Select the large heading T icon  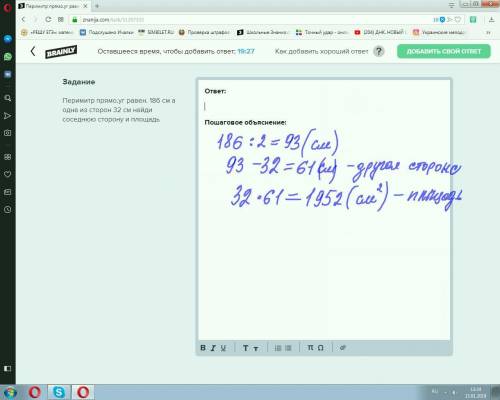click(x=245, y=348)
